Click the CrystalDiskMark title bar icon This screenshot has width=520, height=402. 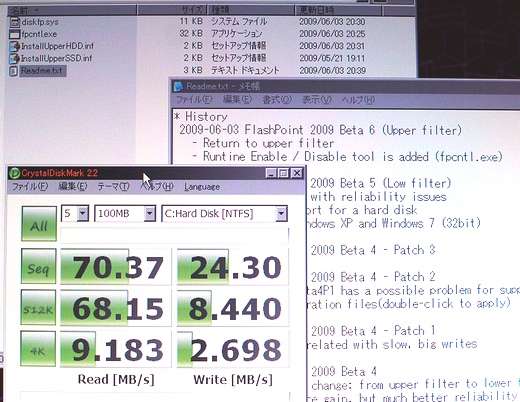[x=14, y=173]
